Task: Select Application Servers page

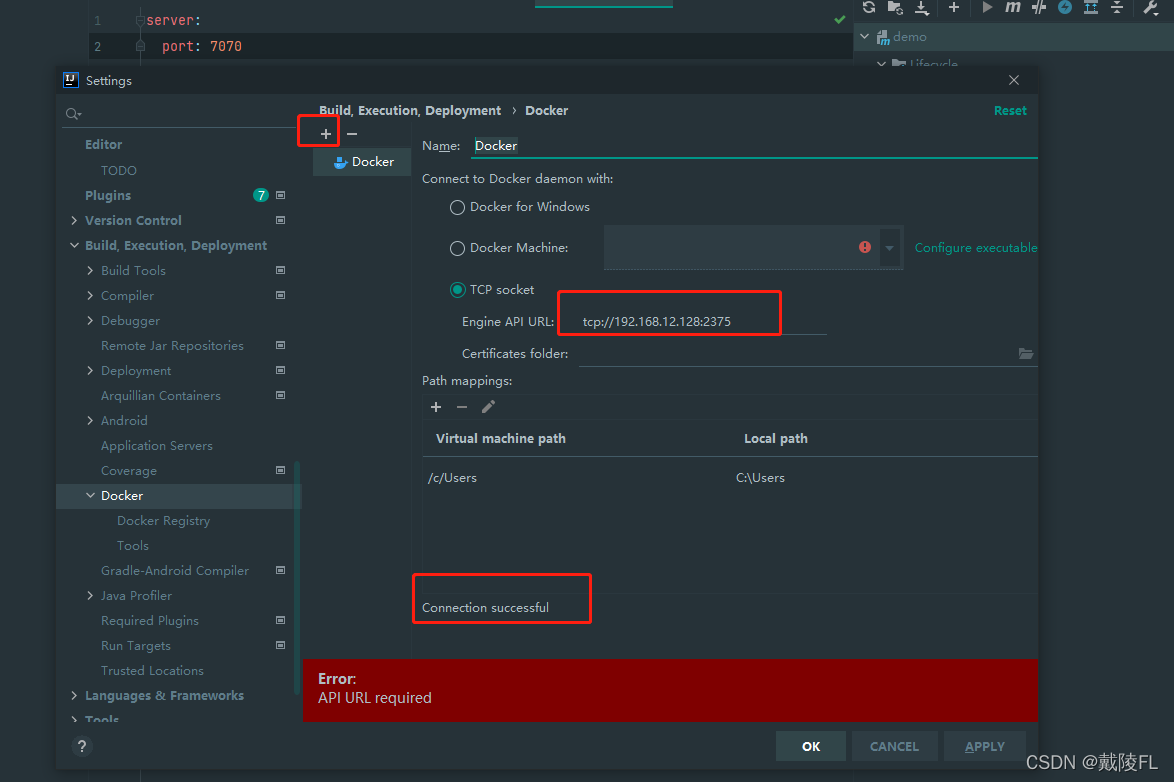Action: click(156, 446)
